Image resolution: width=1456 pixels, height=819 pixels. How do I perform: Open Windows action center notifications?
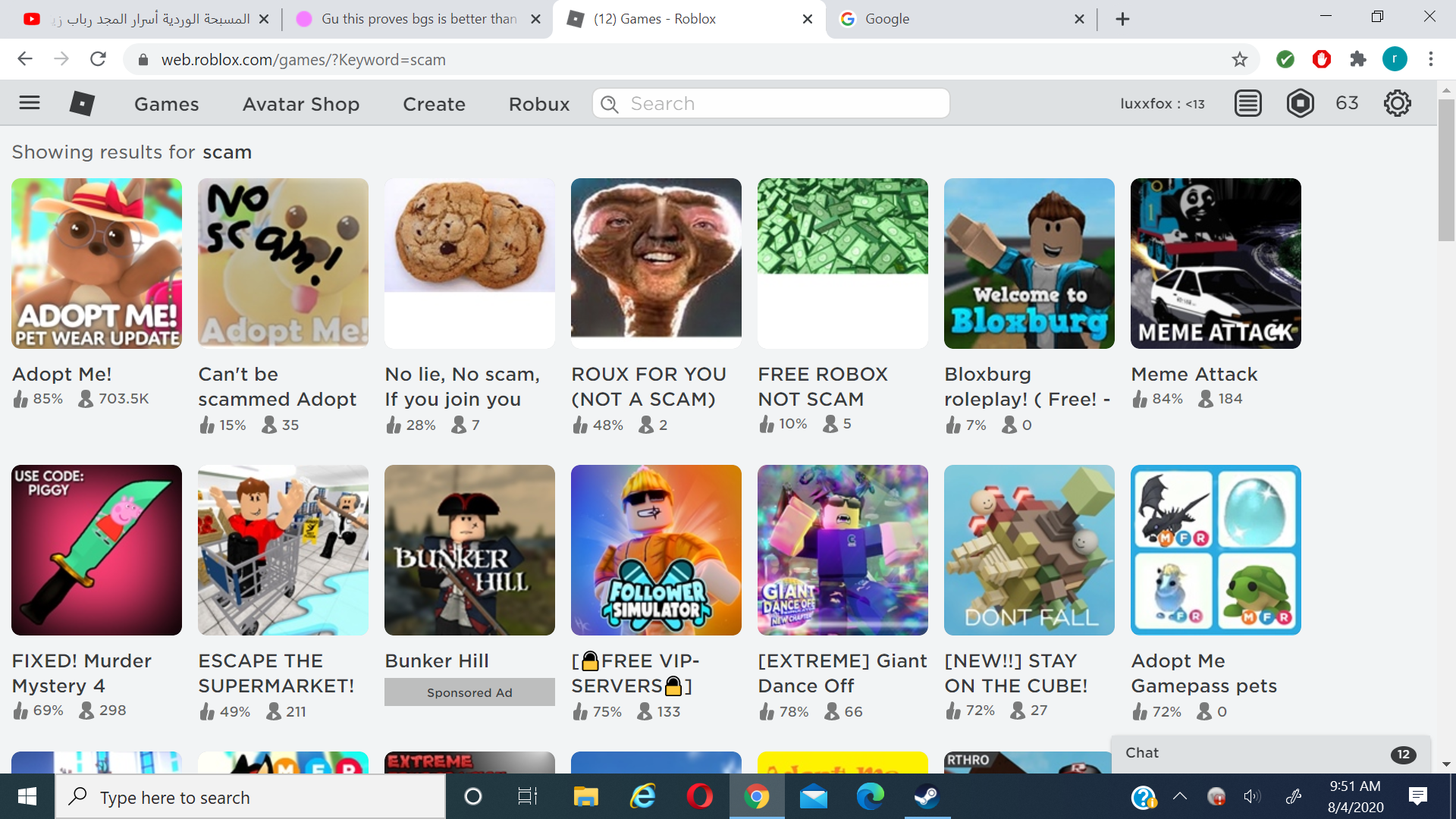(1417, 796)
